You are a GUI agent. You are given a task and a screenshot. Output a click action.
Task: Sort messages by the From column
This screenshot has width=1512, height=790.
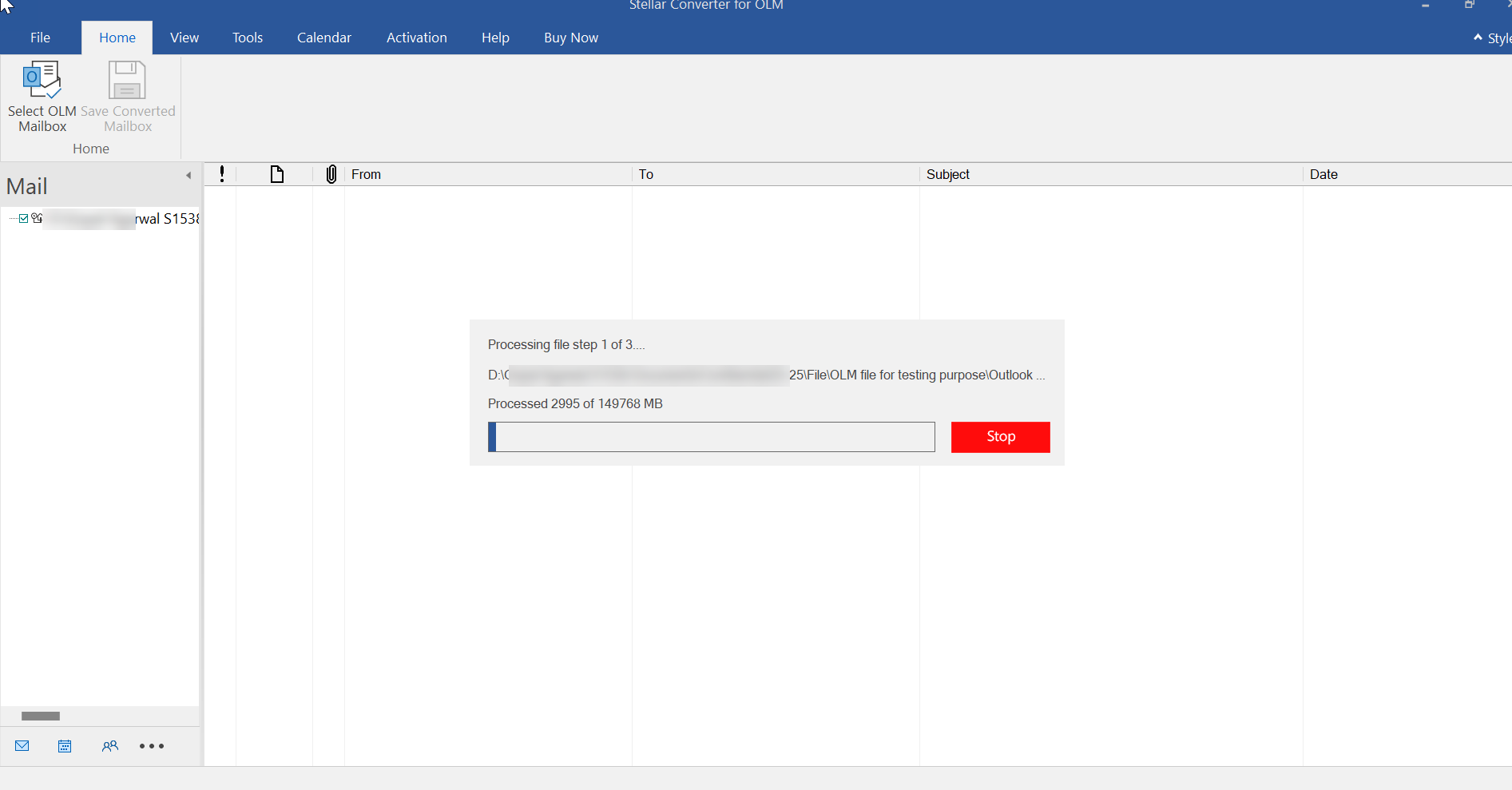[488, 174]
